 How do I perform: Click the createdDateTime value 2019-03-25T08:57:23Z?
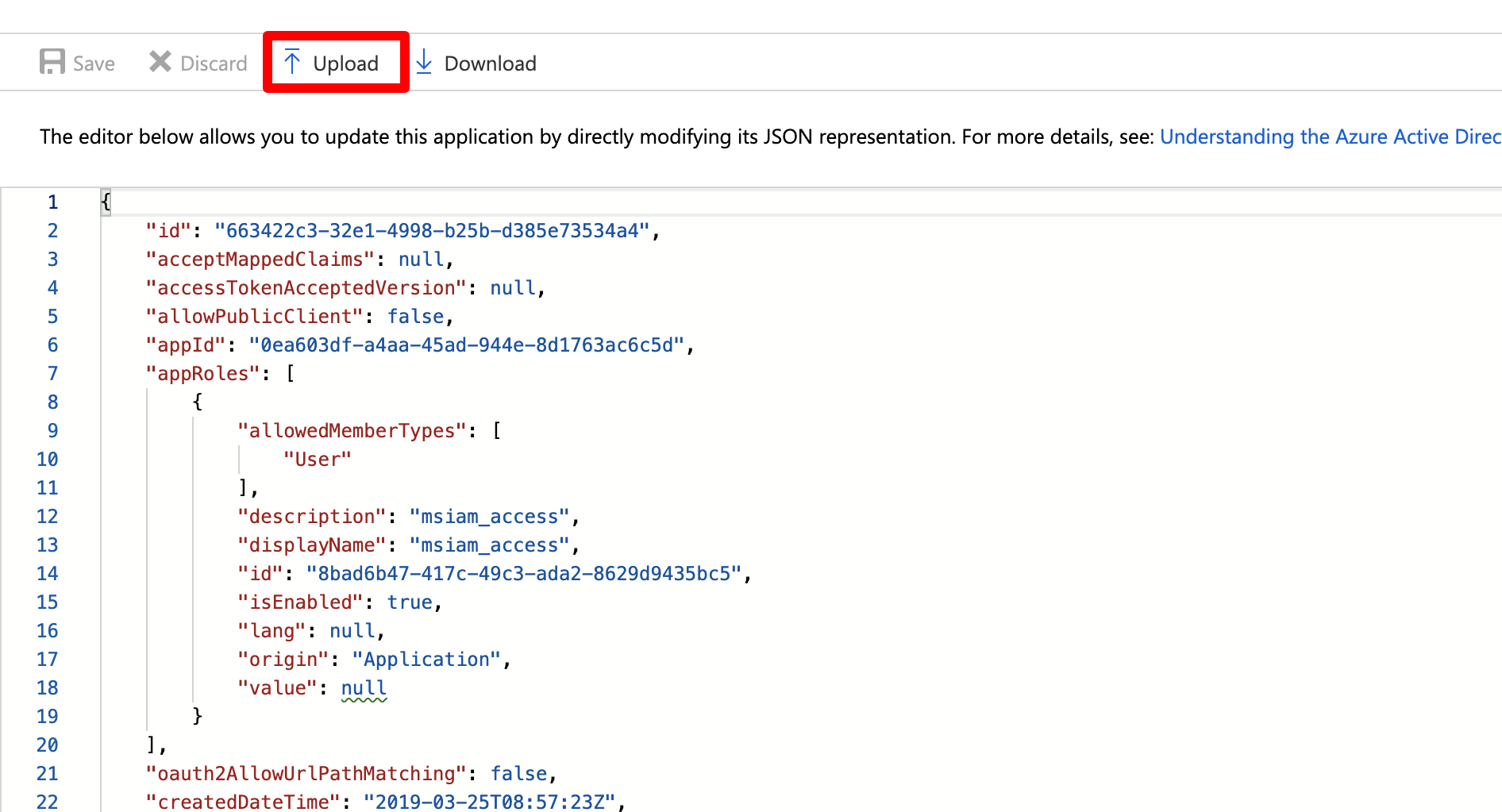[x=490, y=802]
